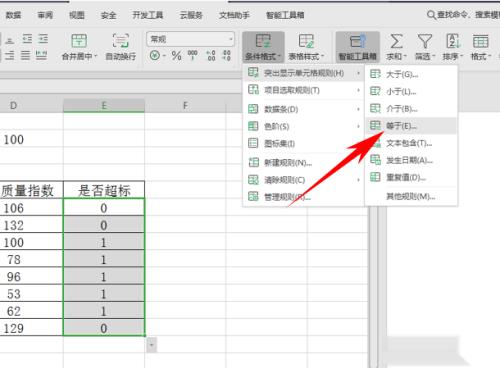Select the 大于(G)... rule
Image resolution: width=500 pixels, height=368 pixels.
click(411, 74)
